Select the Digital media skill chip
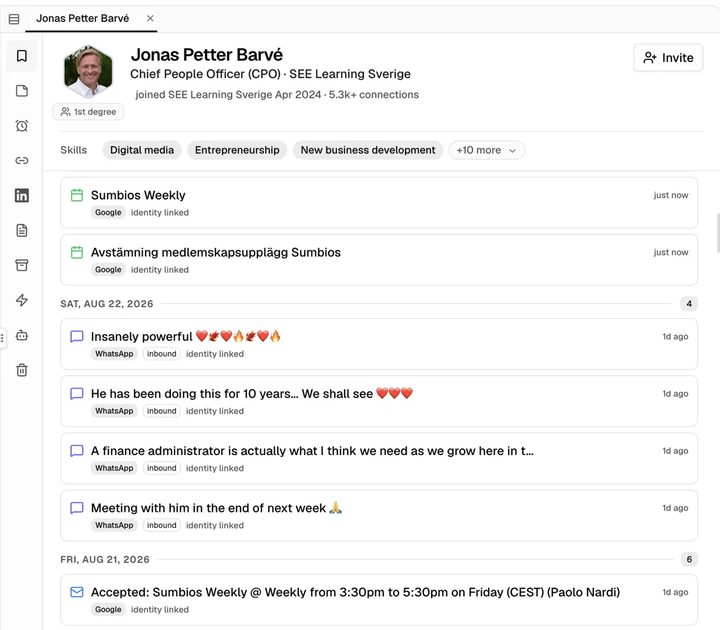 [x=142, y=150]
